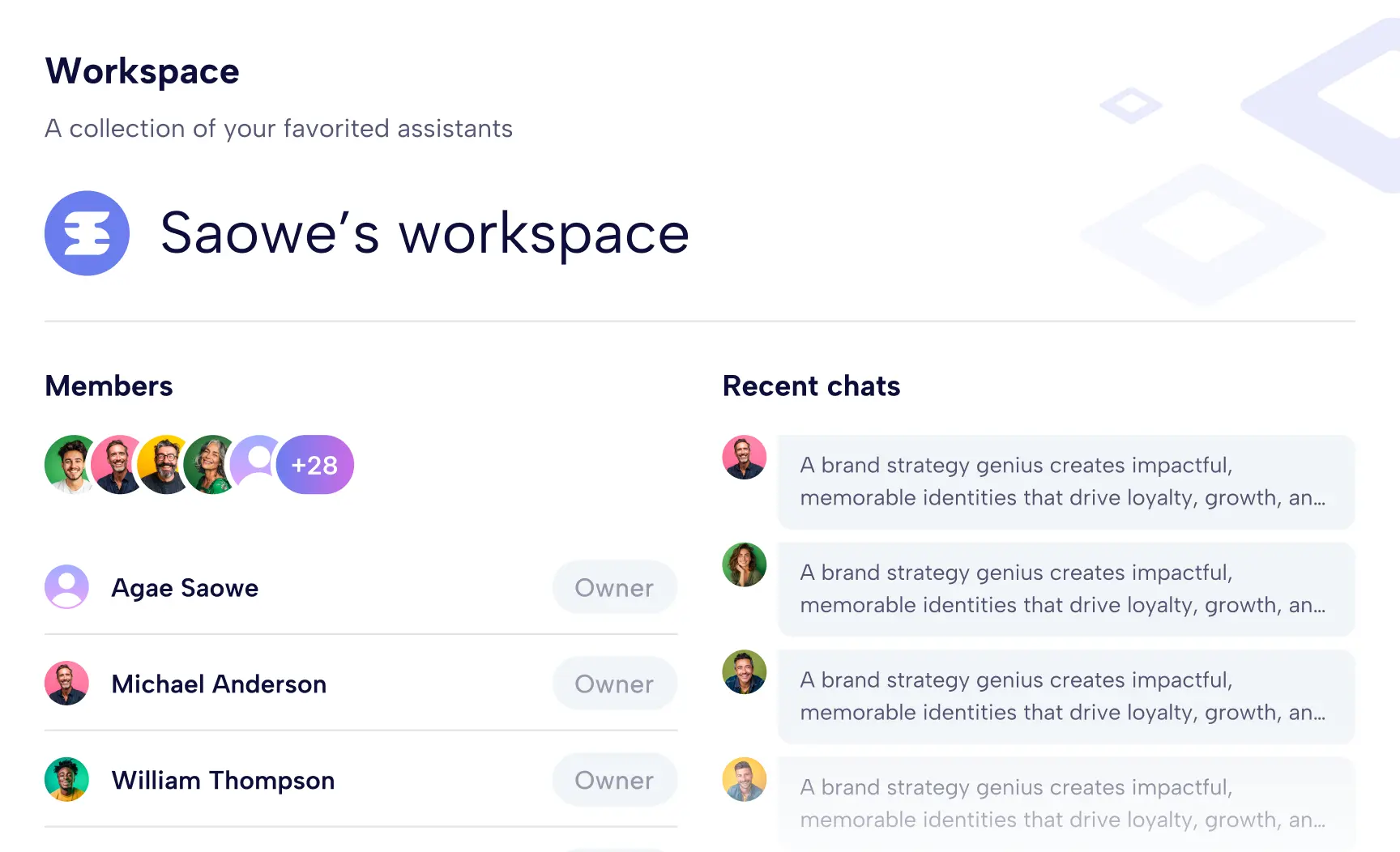This screenshot has width=1400, height=852.
Task: Open the fourth faded recent chat message
Action: [x=1065, y=803]
